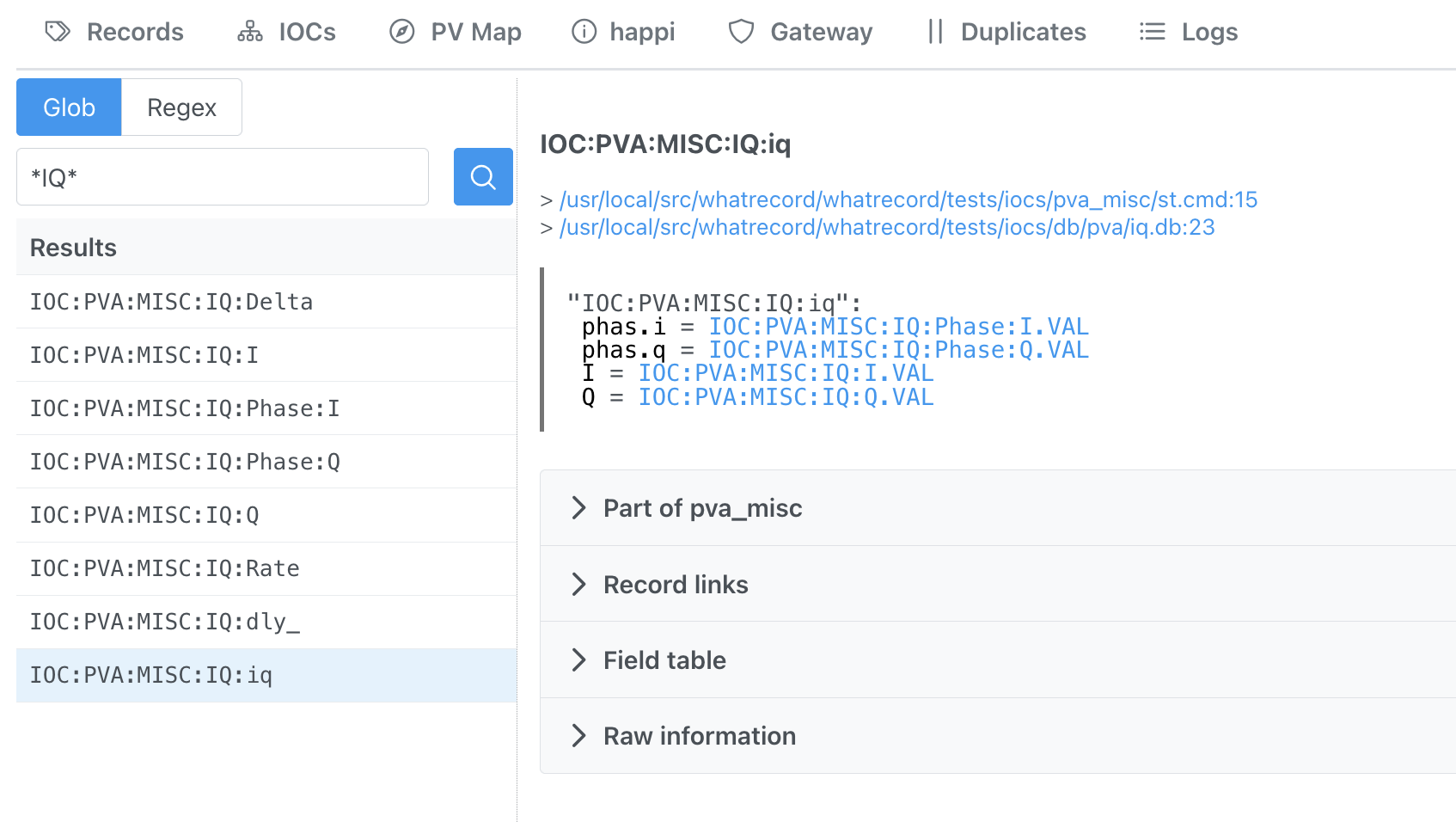Click the Records tag icon
Screen dimensions: 1456x822
(x=58, y=32)
